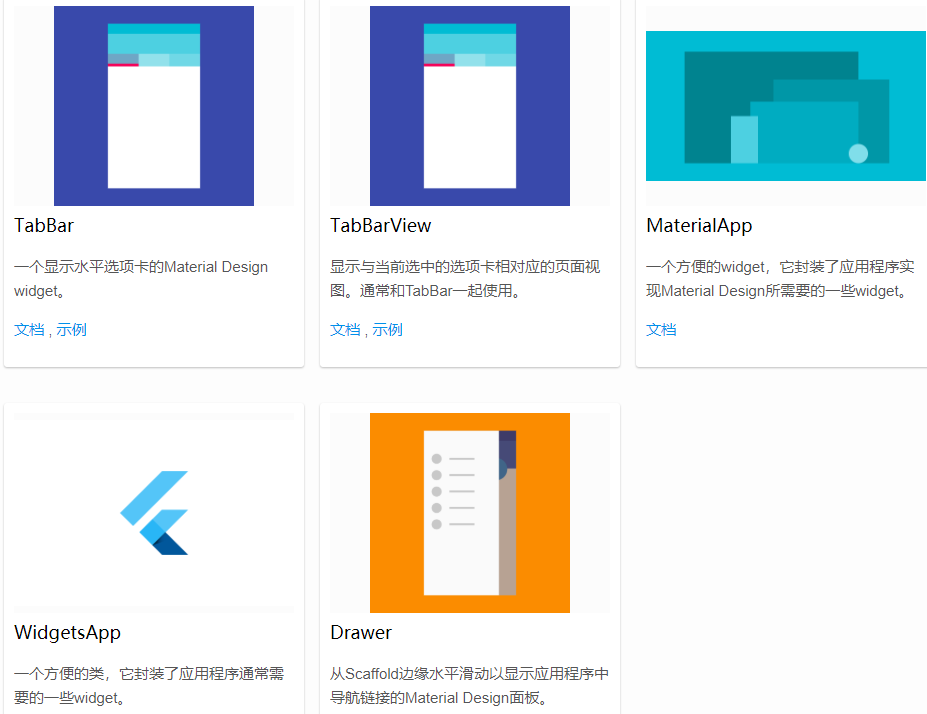The width and height of the screenshot is (927, 714).
Task: Click TabBar description '一个显示水平选项卡的Material Design widget'
Action: (x=141, y=279)
